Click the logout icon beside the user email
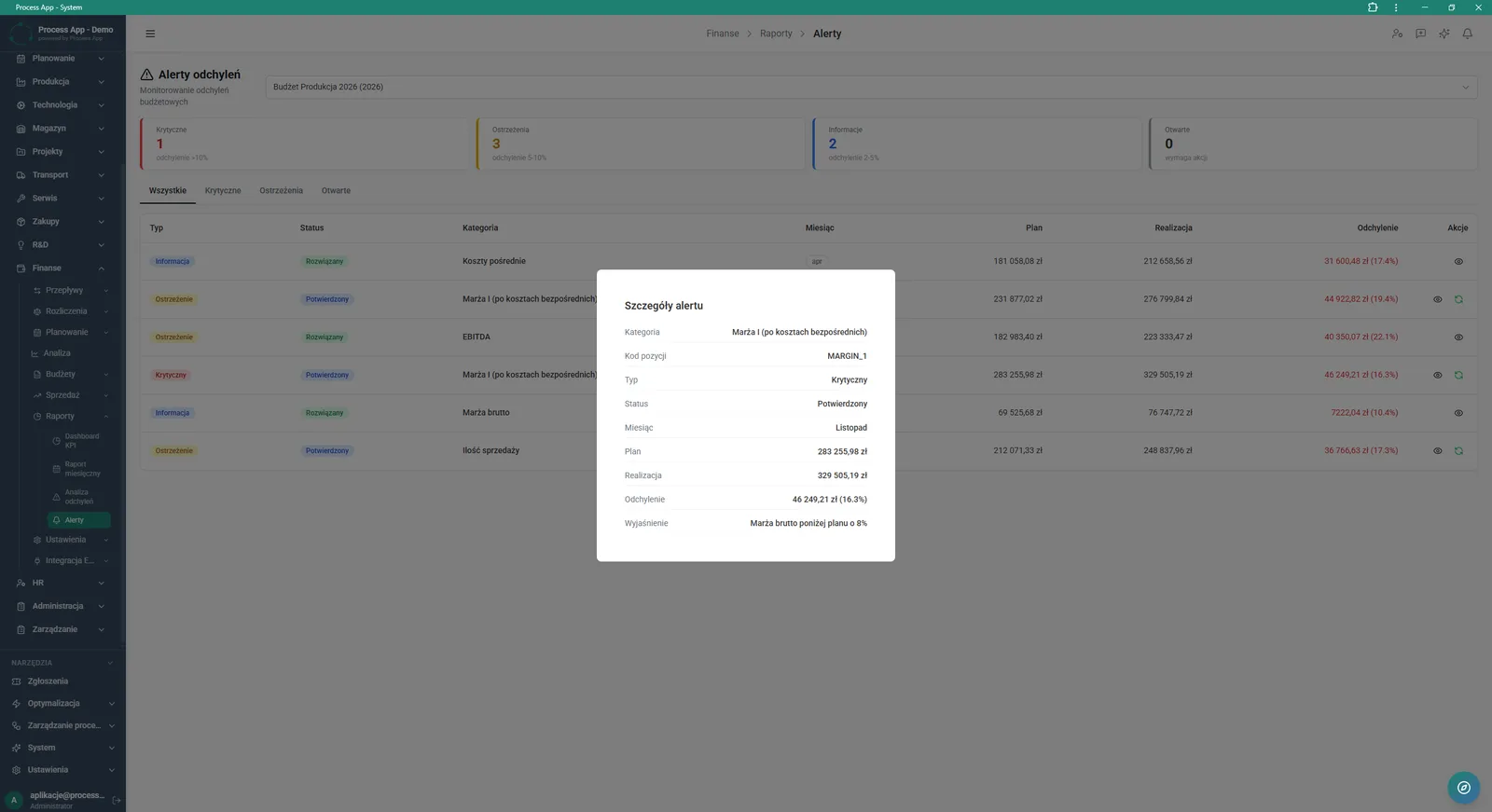The height and width of the screenshot is (812, 1492). (x=117, y=800)
